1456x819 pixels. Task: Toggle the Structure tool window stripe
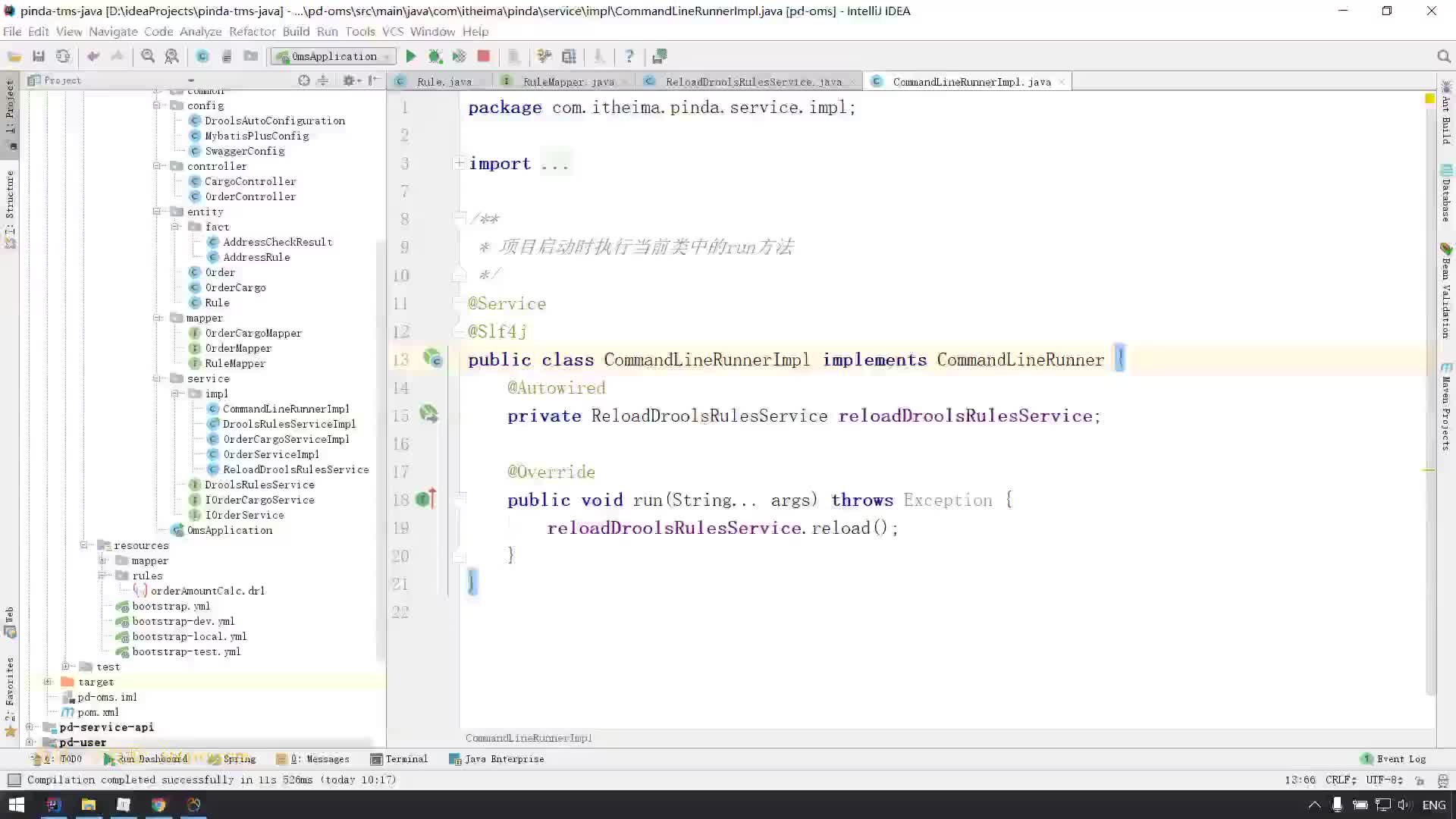[x=10, y=208]
